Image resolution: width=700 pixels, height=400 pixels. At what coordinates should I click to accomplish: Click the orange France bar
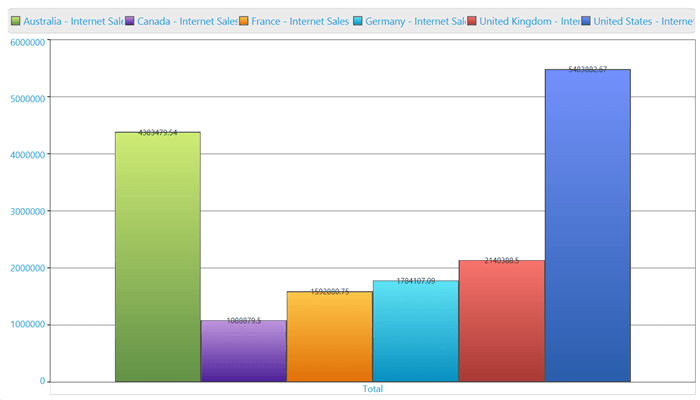point(329,337)
